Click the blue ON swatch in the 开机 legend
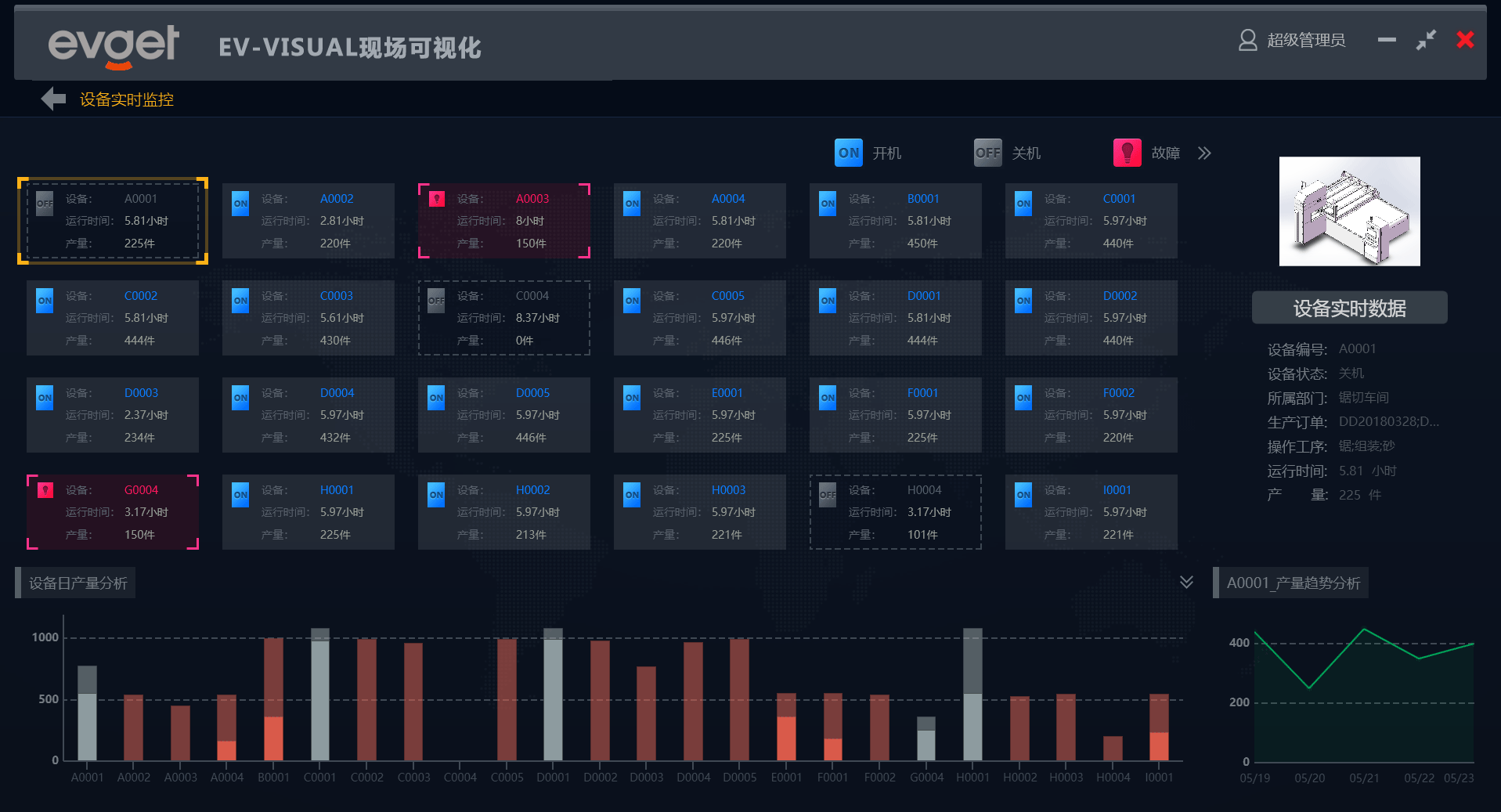 [x=848, y=152]
